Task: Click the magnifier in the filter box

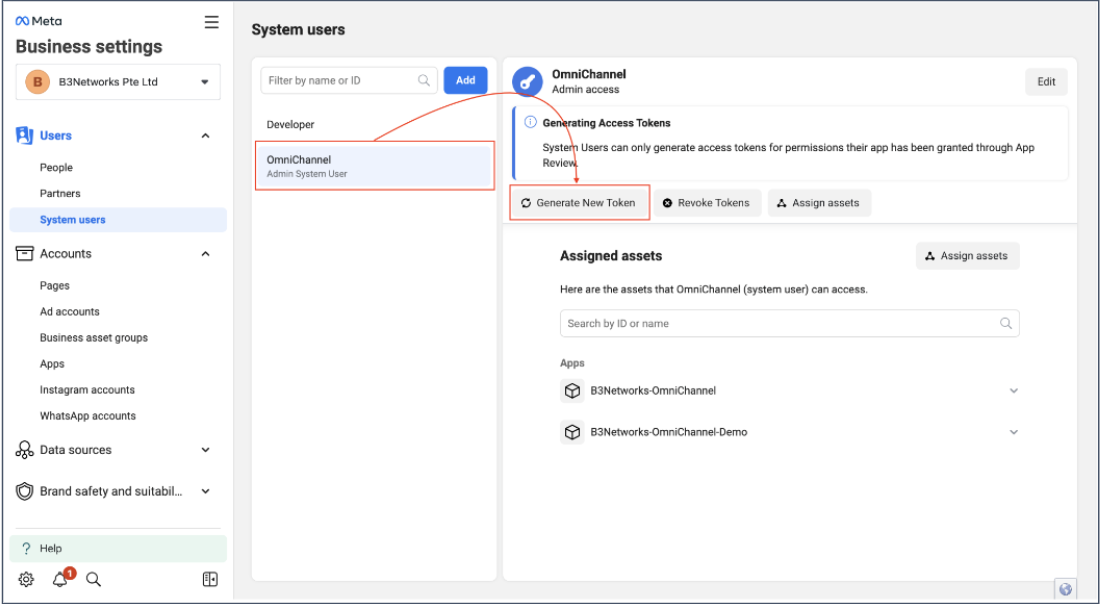Action: tap(424, 81)
